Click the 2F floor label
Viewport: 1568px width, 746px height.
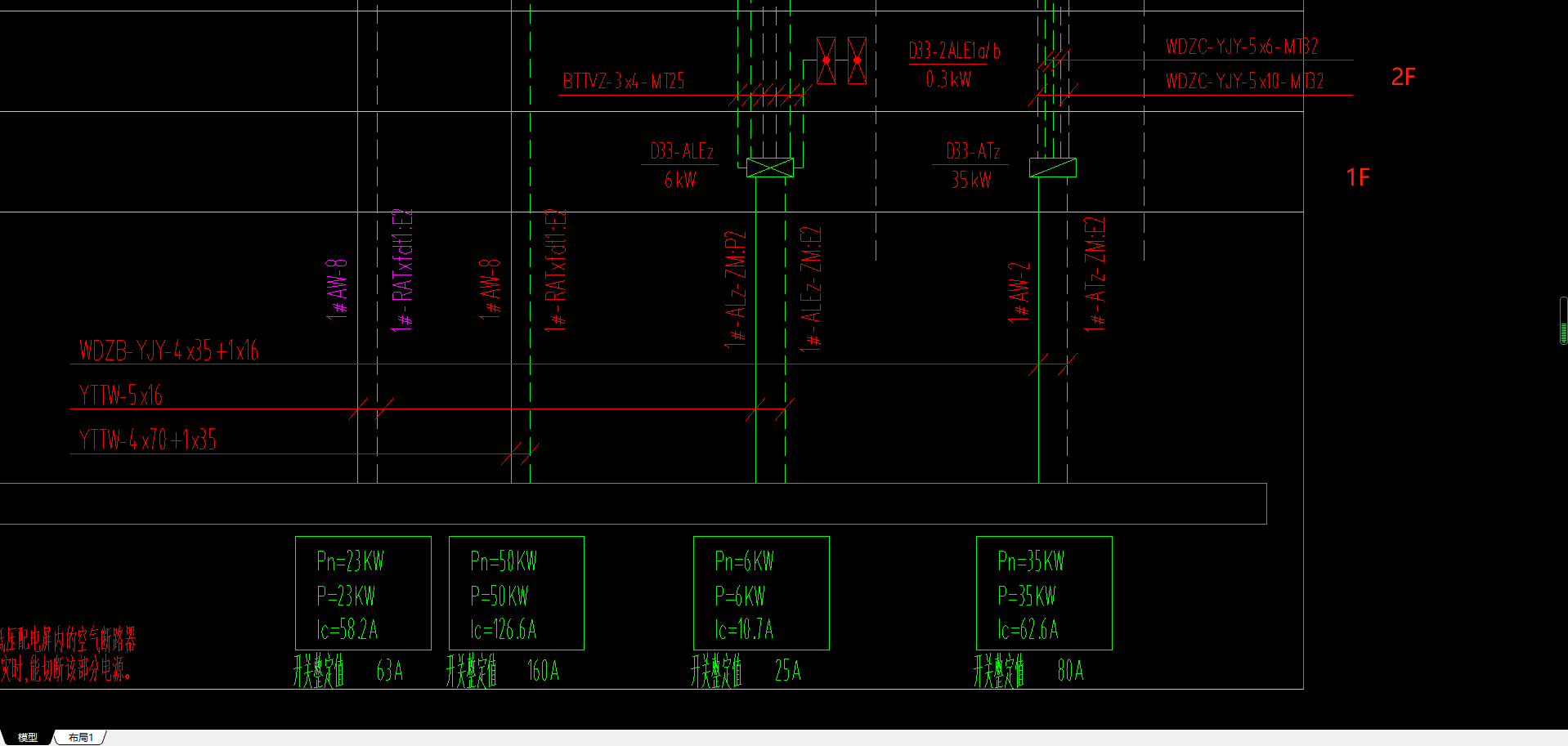[x=1404, y=77]
